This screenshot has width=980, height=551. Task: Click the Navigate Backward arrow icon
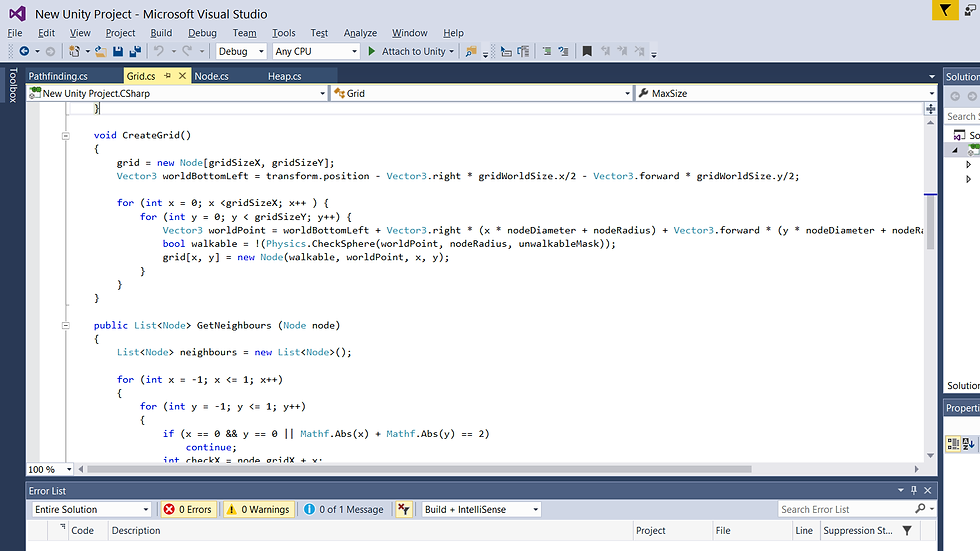pyautogui.click(x=24, y=51)
